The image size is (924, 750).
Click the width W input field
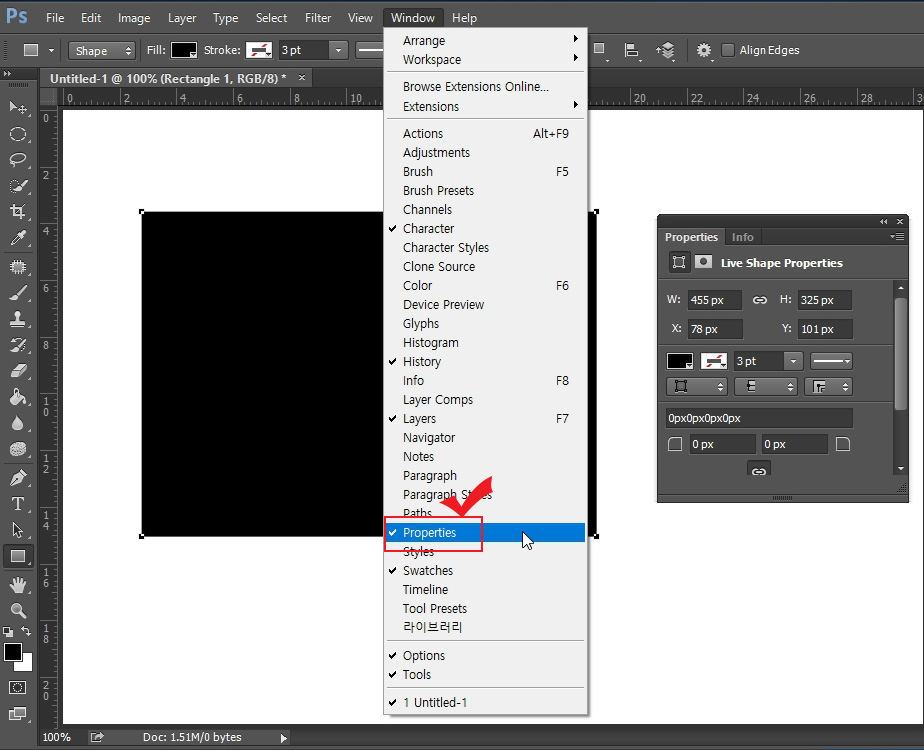[x=715, y=300]
